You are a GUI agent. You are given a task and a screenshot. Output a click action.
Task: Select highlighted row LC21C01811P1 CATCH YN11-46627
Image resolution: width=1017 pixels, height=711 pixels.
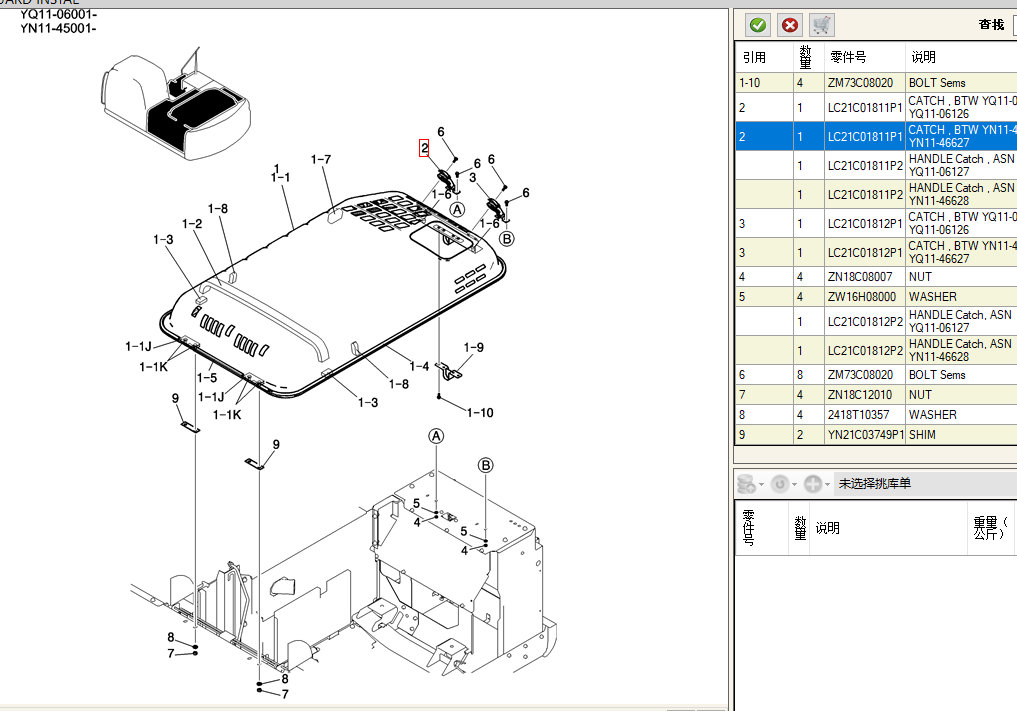click(876, 136)
